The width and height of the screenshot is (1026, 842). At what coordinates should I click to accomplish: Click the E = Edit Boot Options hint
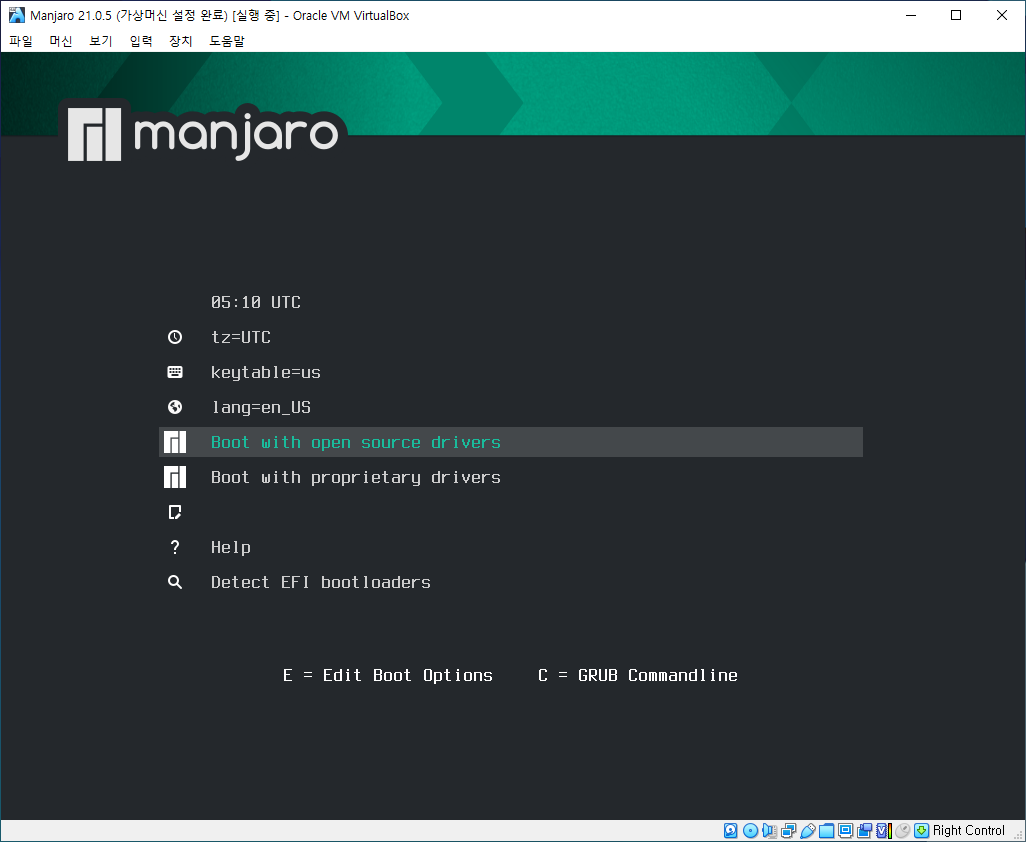click(x=388, y=675)
